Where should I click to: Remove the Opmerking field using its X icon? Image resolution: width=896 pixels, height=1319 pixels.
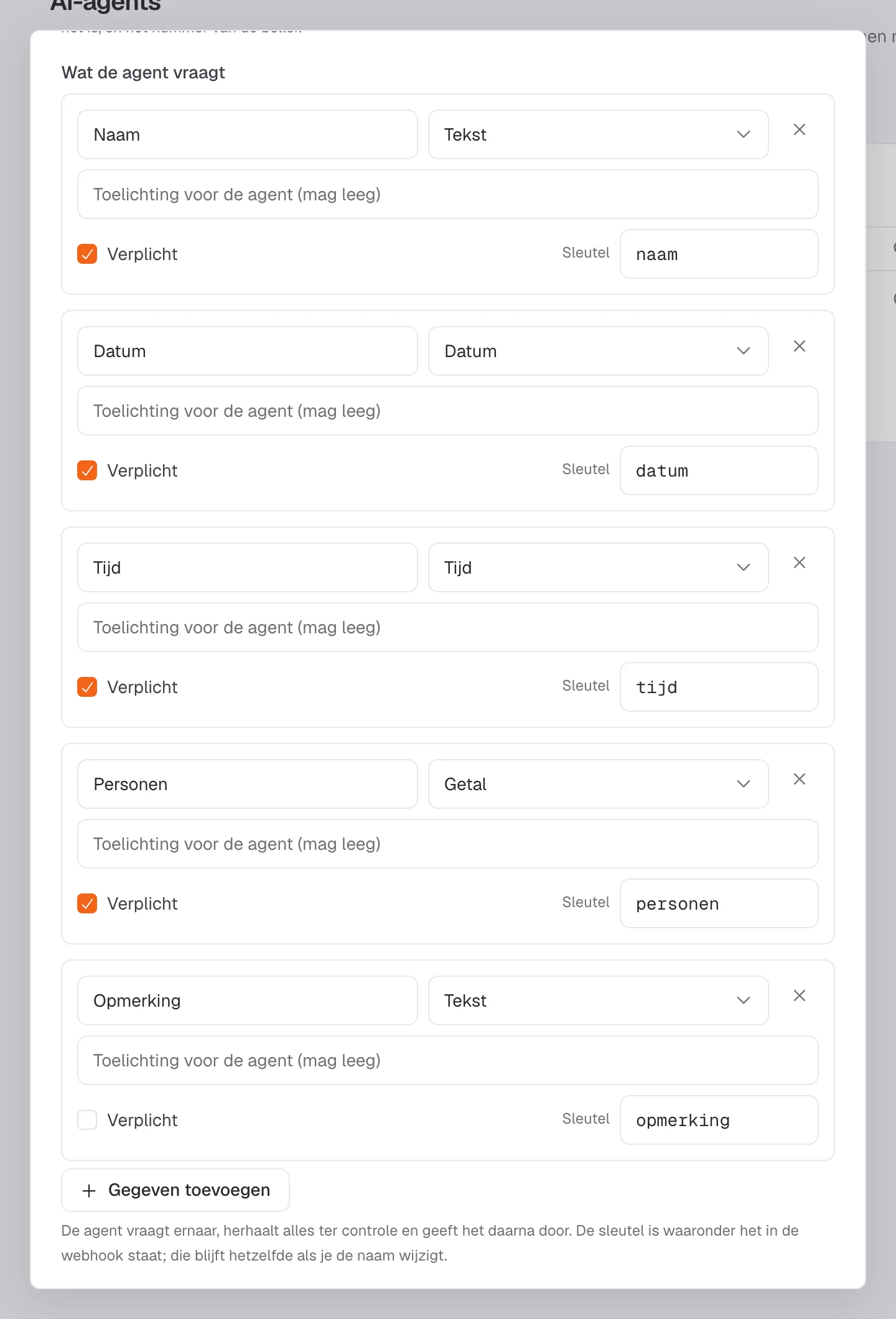(800, 995)
